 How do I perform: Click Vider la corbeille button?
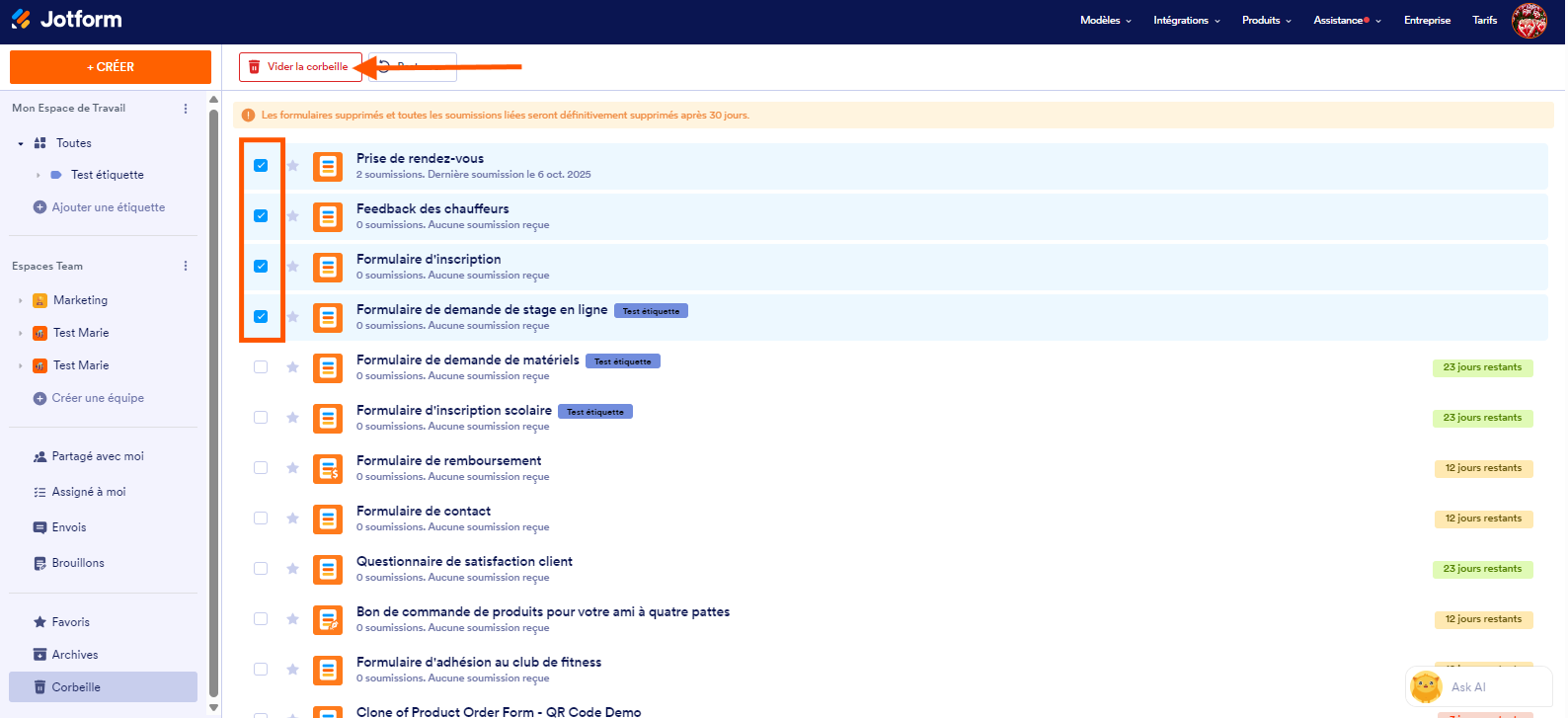click(x=300, y=67)
